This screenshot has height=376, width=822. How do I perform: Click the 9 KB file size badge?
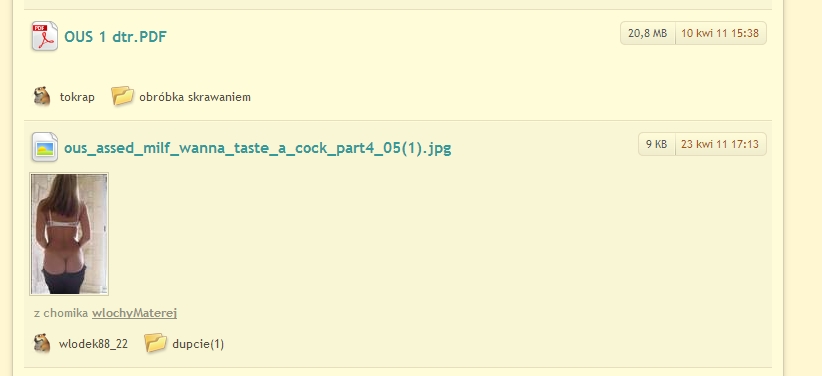(656, 144)
